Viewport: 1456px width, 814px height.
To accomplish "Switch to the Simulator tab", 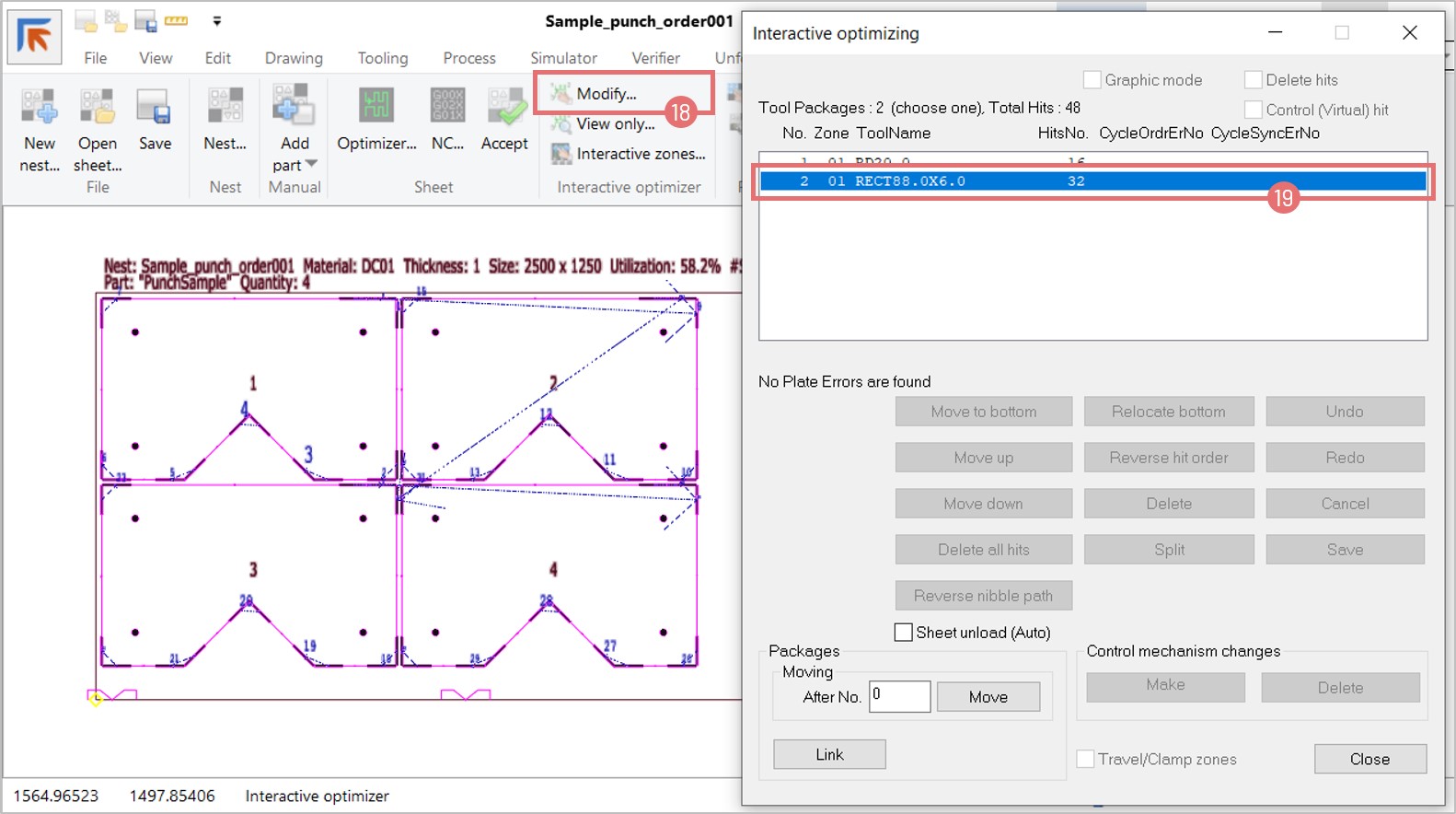I will [x=563, y=58].
